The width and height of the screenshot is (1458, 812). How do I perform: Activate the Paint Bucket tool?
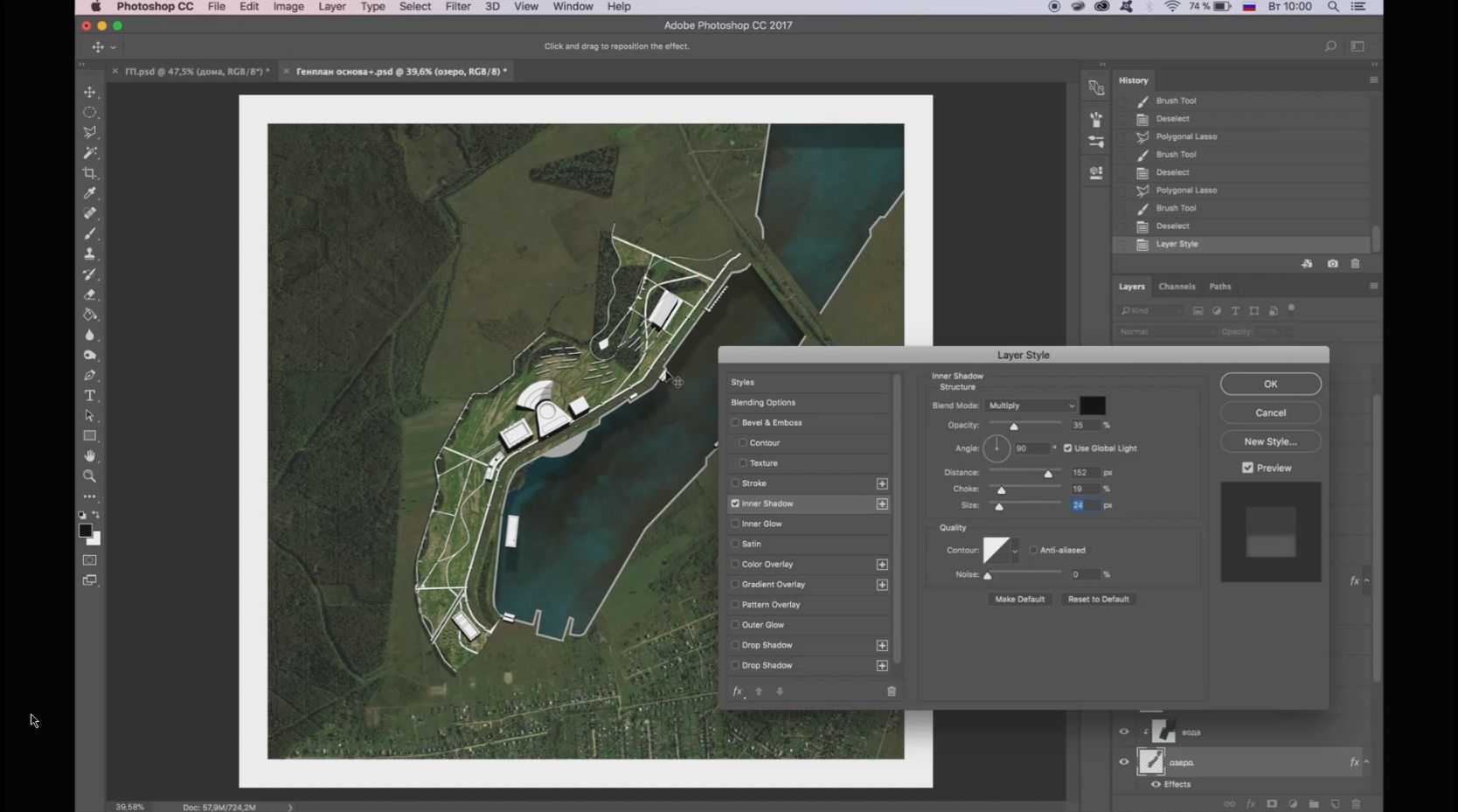pos(90,315)
